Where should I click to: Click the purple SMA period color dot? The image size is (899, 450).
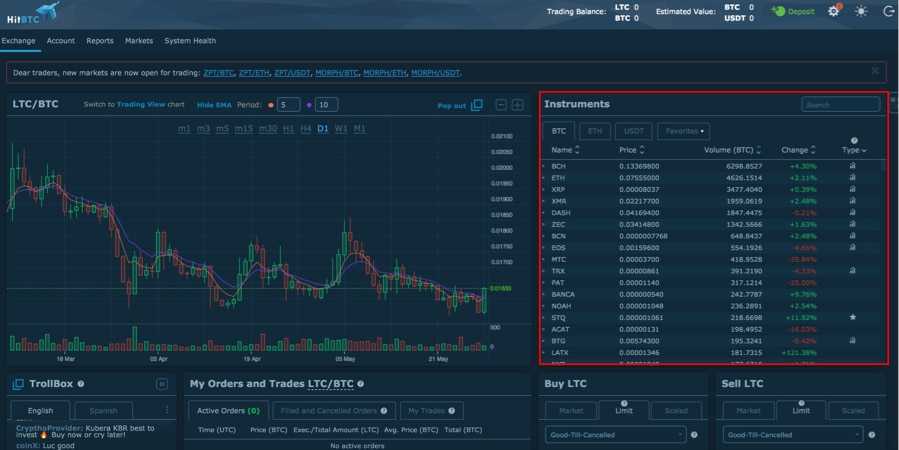[x=309, y=105]
